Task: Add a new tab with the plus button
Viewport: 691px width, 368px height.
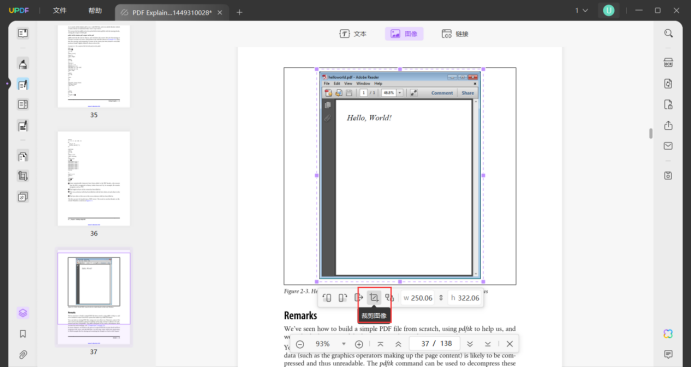Action: pyautogui.click(x=239, y=12)
